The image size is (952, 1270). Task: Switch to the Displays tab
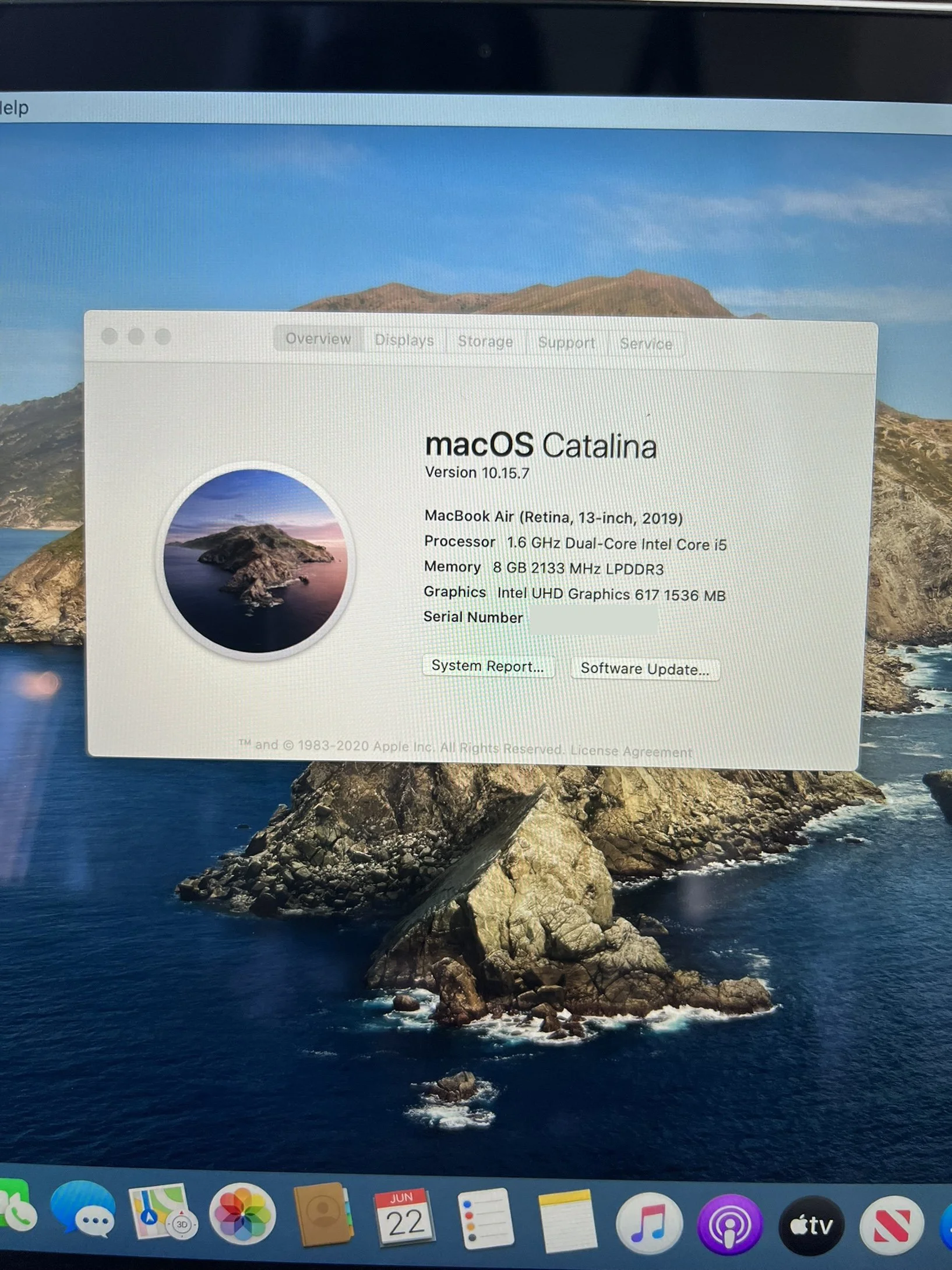pyautogui.click(x=404, y=340)
